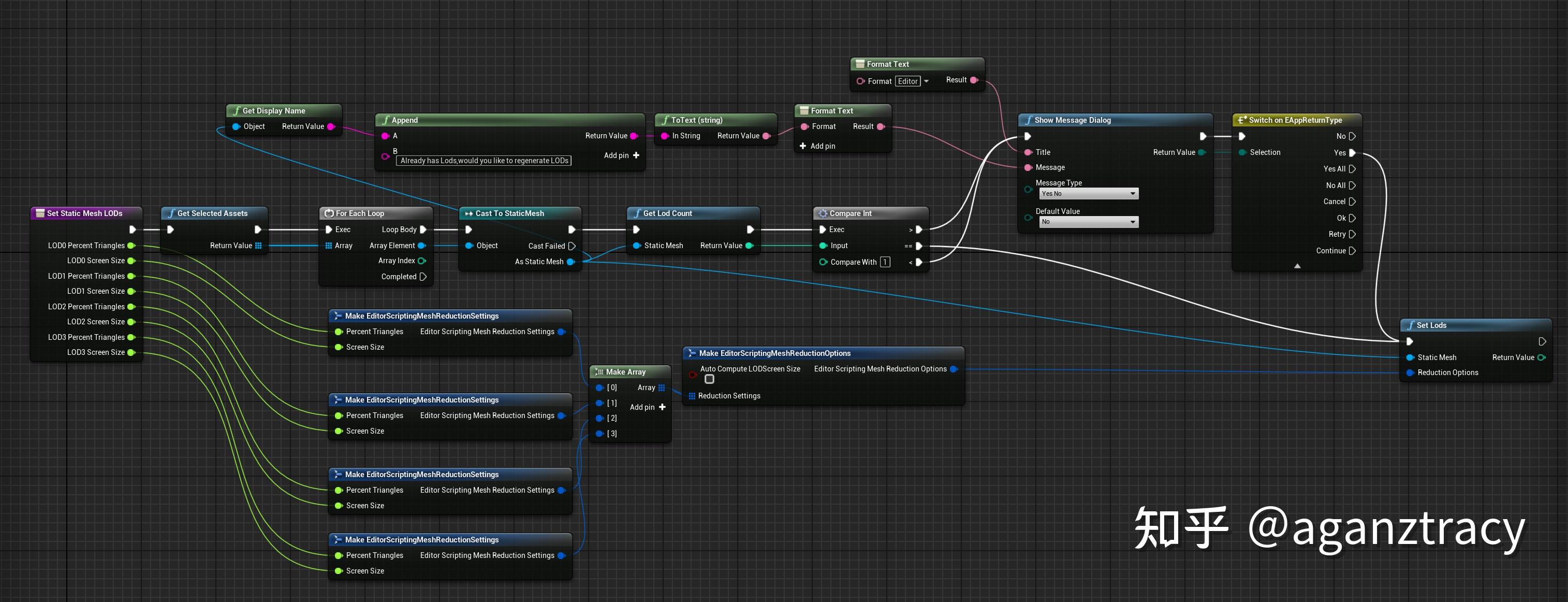The image size is (1568, 602).
Task: Click the Compare Int equals output pin
Action: (x=919, y=246)
